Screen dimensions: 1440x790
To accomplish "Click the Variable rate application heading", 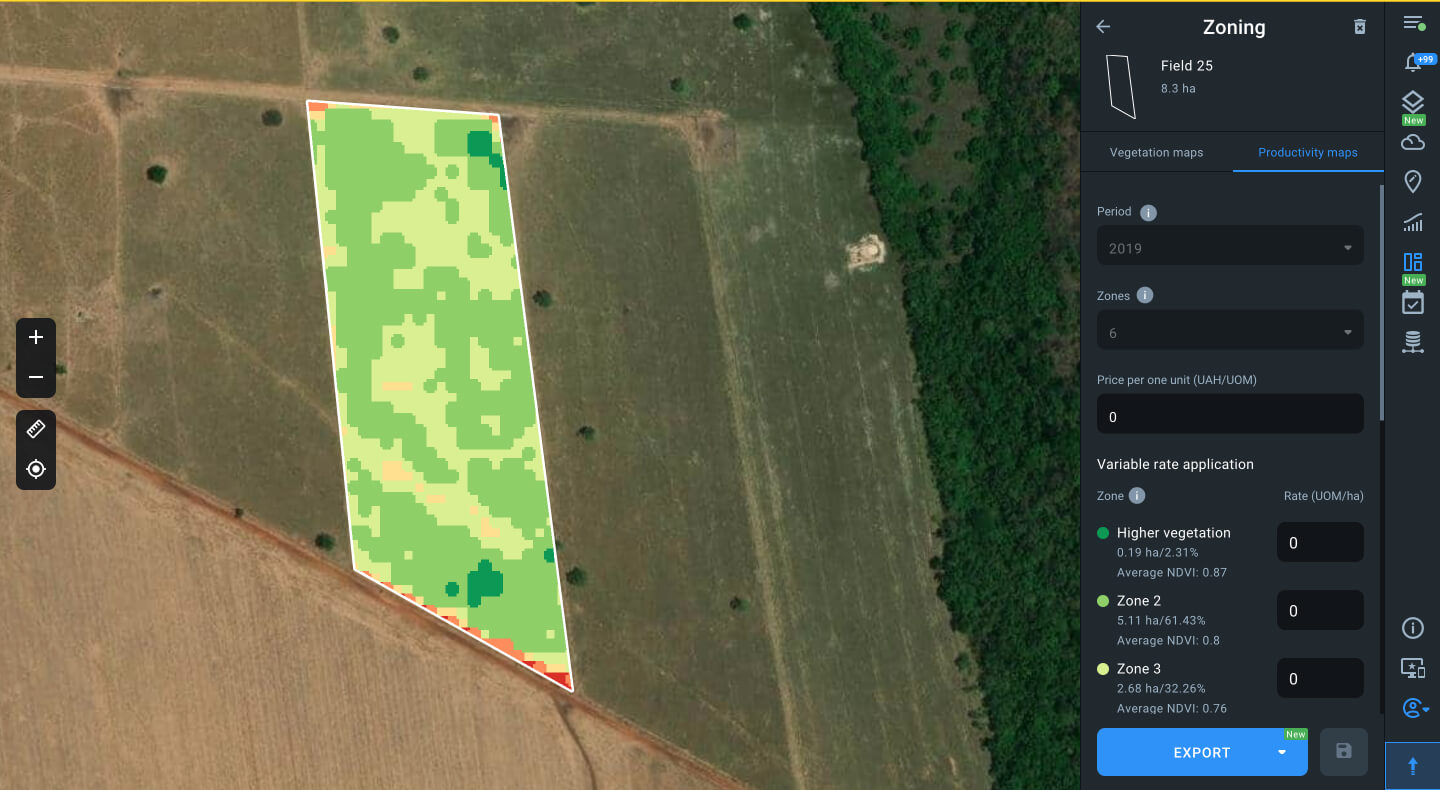I will click(1175, 464).
